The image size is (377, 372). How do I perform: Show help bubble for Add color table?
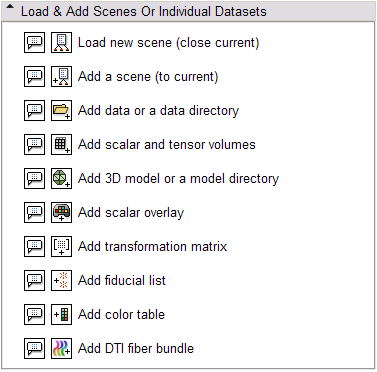coord(34,314)
